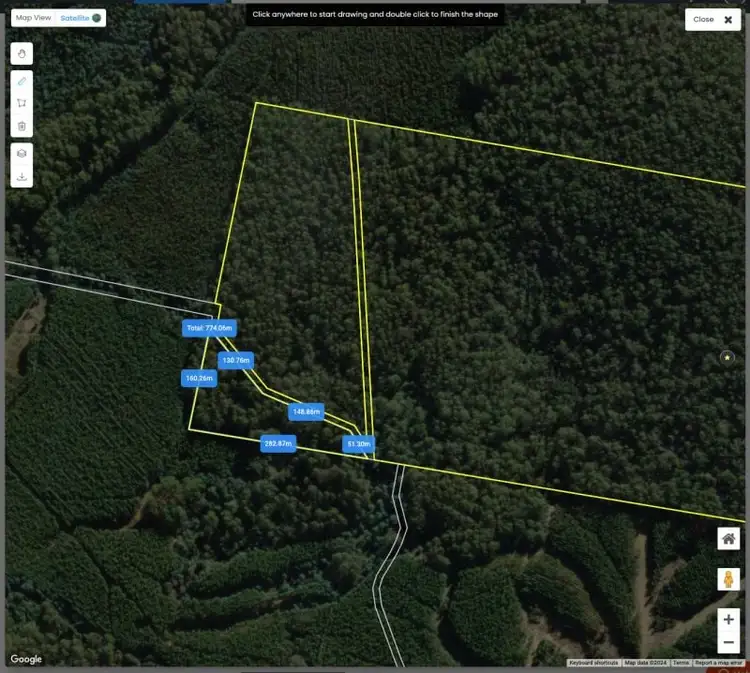Recenter map with home button

[x=728, y=539]
